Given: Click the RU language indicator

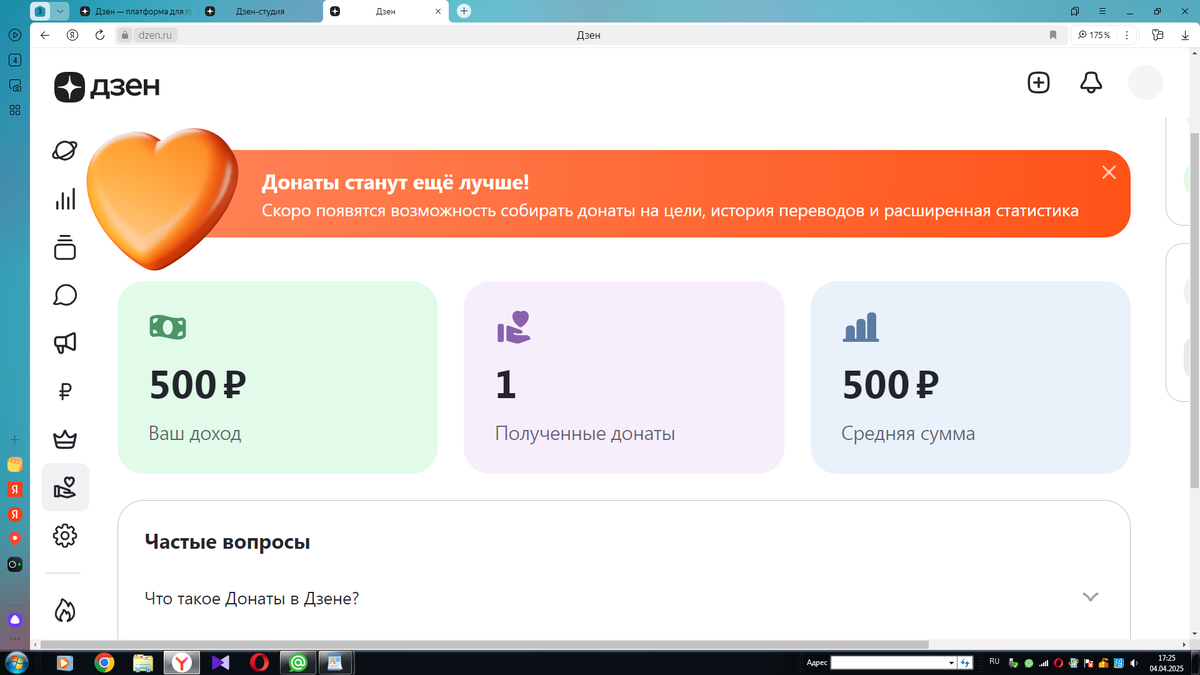Looking at the screenshot, I should pos(994,661).
